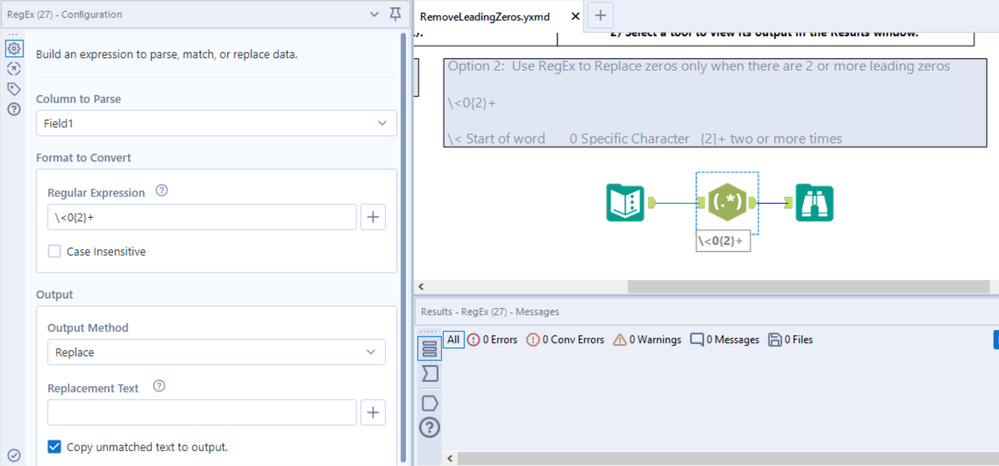The width and height of the screenshot is (999, 466).
Task: Open the Navigation icon in configuration sidebar
Action: (13, 68)
